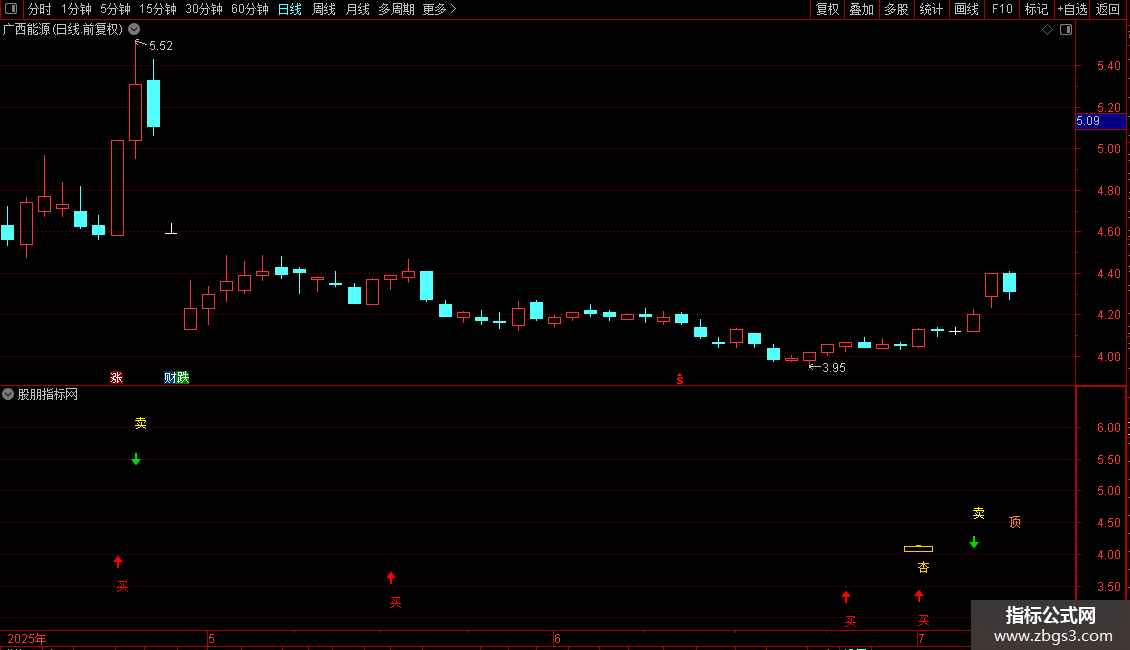Click the month 5 time axis marker
The width and height of the screenshot is (1130, 650).
[x=211, y=638]
